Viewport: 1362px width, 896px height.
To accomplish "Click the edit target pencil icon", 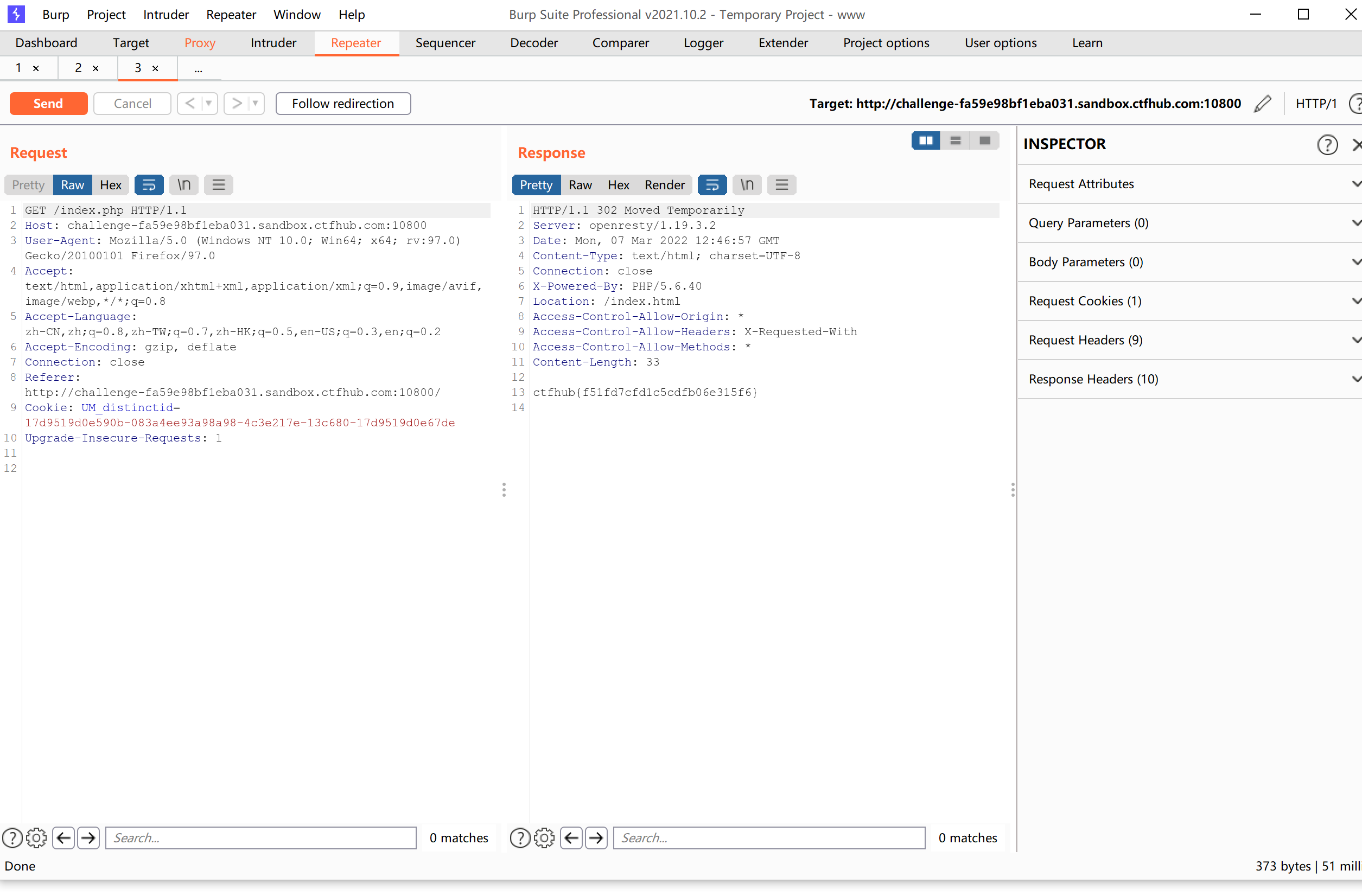I will 1262,104.
